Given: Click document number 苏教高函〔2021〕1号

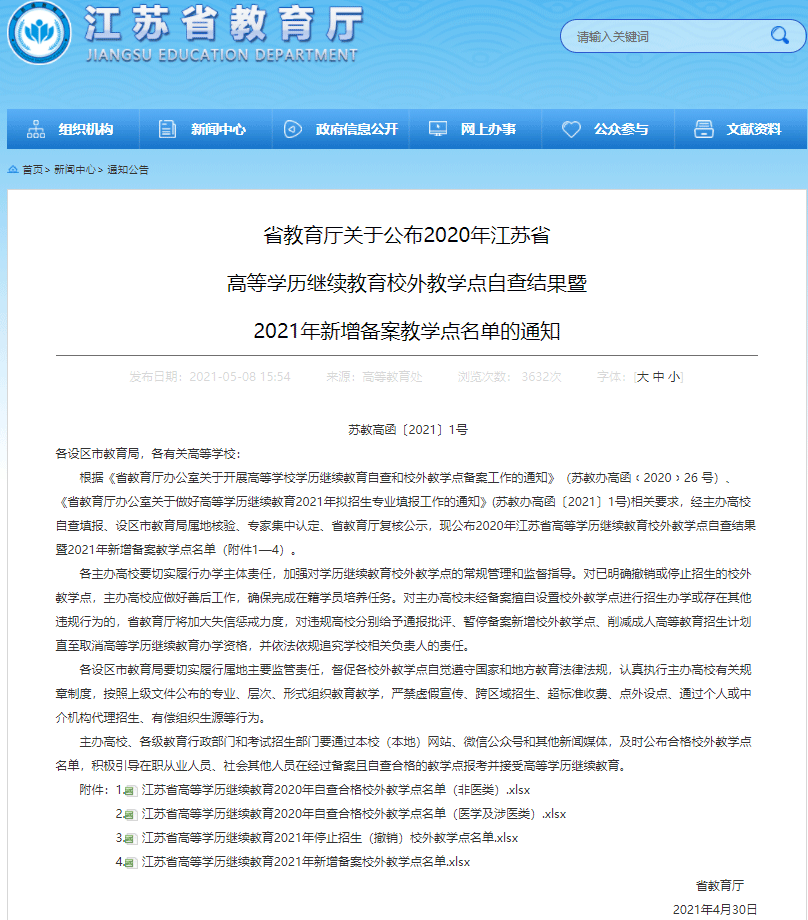Looking at the screenshot, I should click(407, 429).
